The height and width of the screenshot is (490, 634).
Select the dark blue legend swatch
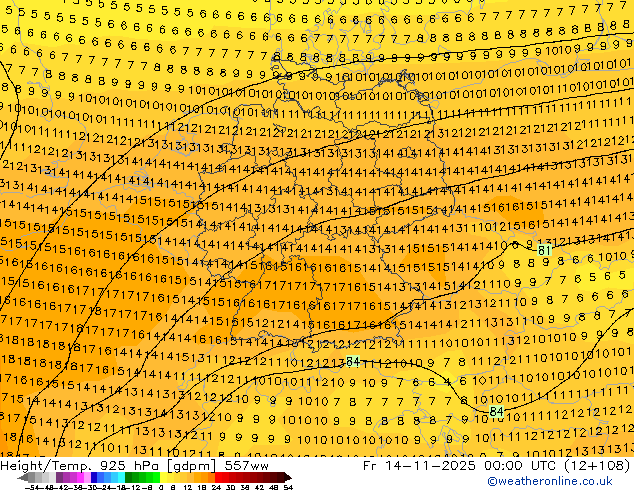tap(94, 477)
